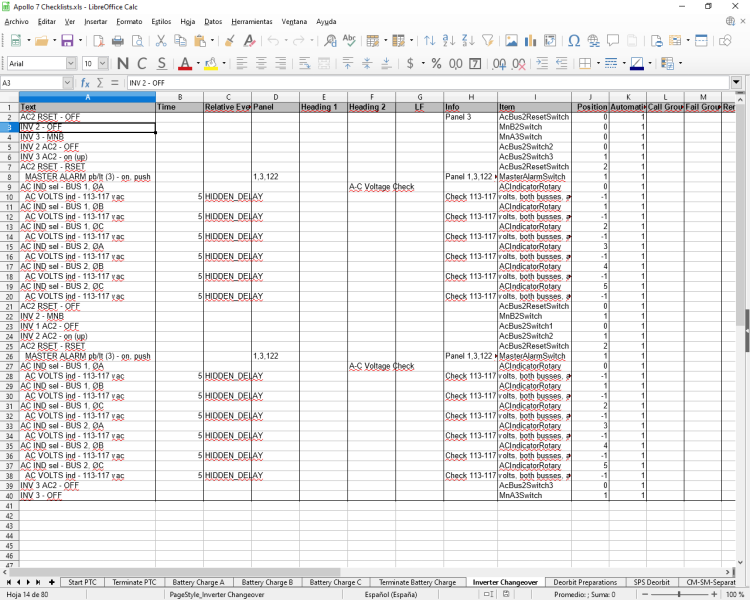Click the Copy icon
The width and height of the screenshot is (750, 600).
tap(180, 41)
